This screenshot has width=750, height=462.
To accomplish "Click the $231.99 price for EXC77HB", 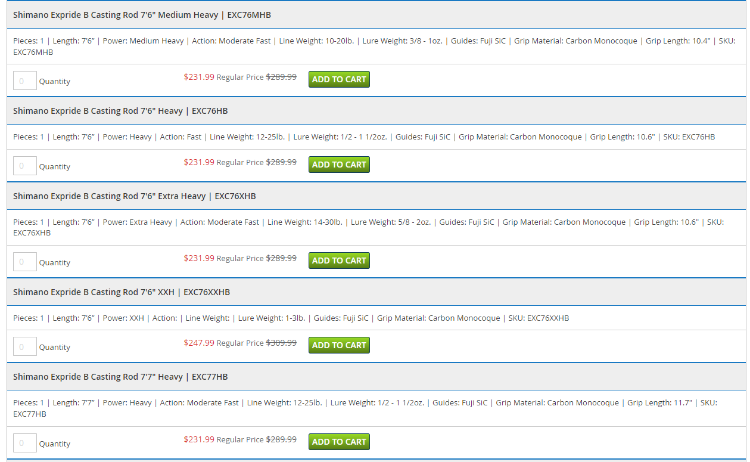I will tap(199, 440).
